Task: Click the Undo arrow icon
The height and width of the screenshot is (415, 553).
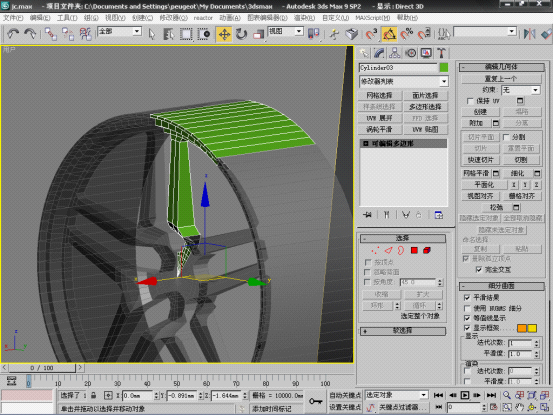Action: coord(13,34)
